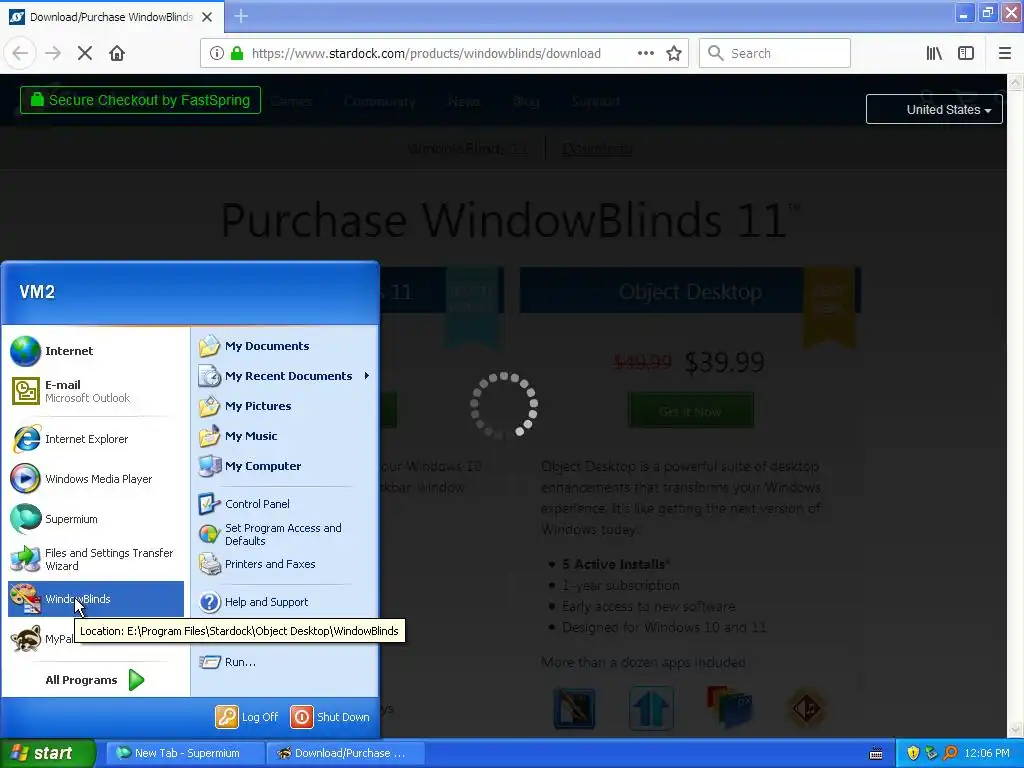This screenshot has height=768, width=1024.
Task: Open the Library bookmarks icon
Action: pos(935,54)
